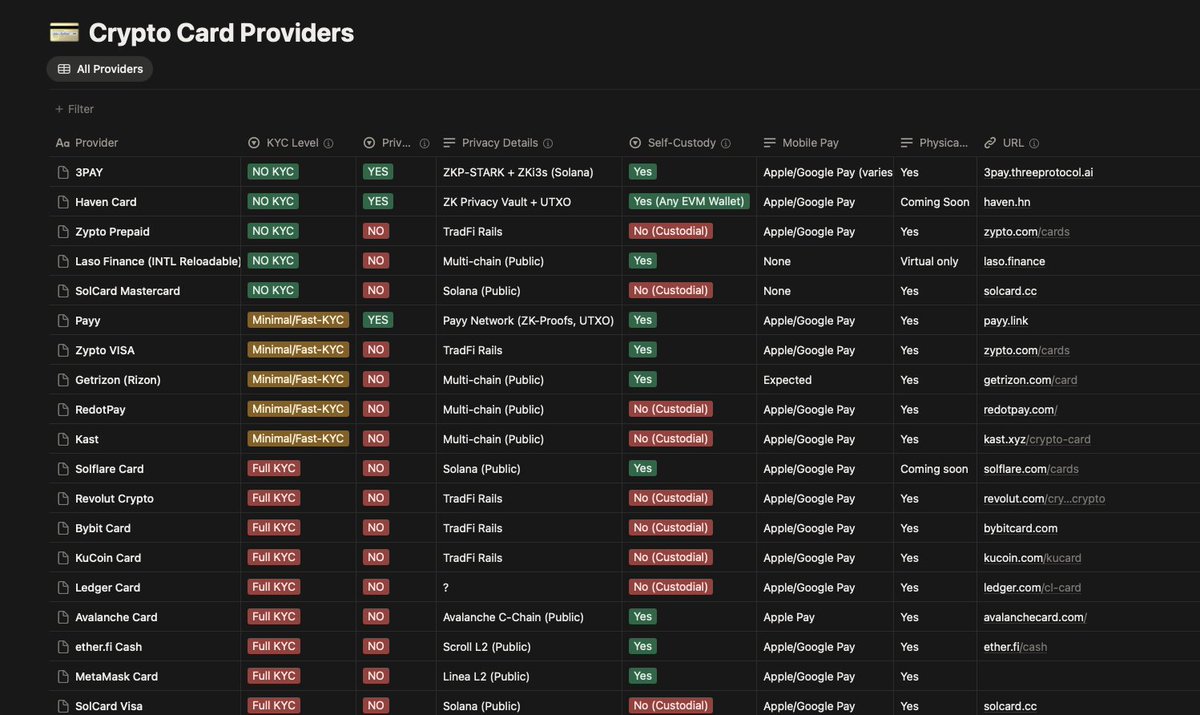Click the page icon for Payy row
The image size is (1200, 715).
[x=63, y=320]
